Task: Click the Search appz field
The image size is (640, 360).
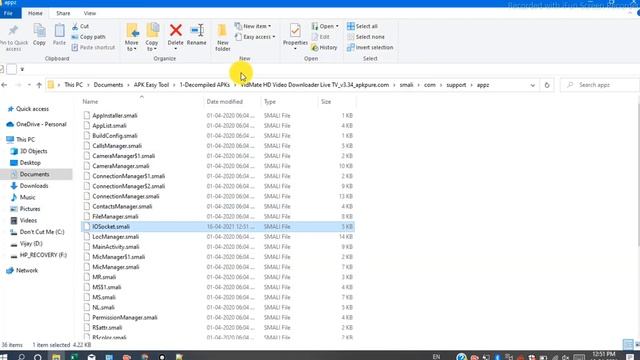Action: pos(600,85)
